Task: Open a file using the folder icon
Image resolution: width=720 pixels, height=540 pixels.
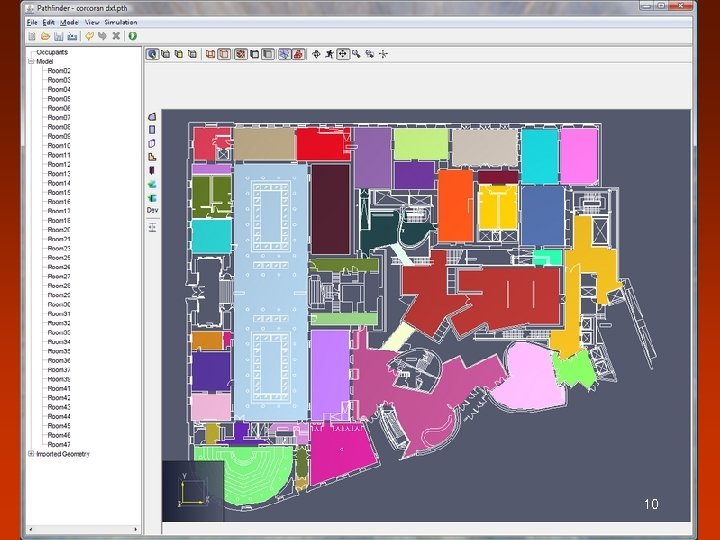Action: point(45,36)
